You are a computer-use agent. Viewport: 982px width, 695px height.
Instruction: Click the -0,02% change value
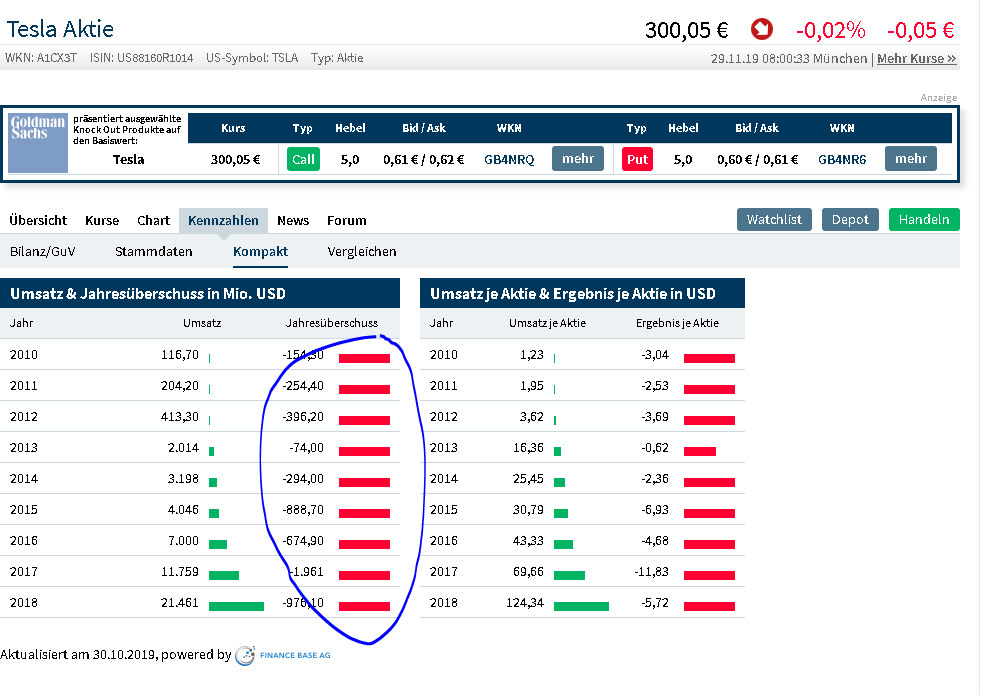pos(830,30)
